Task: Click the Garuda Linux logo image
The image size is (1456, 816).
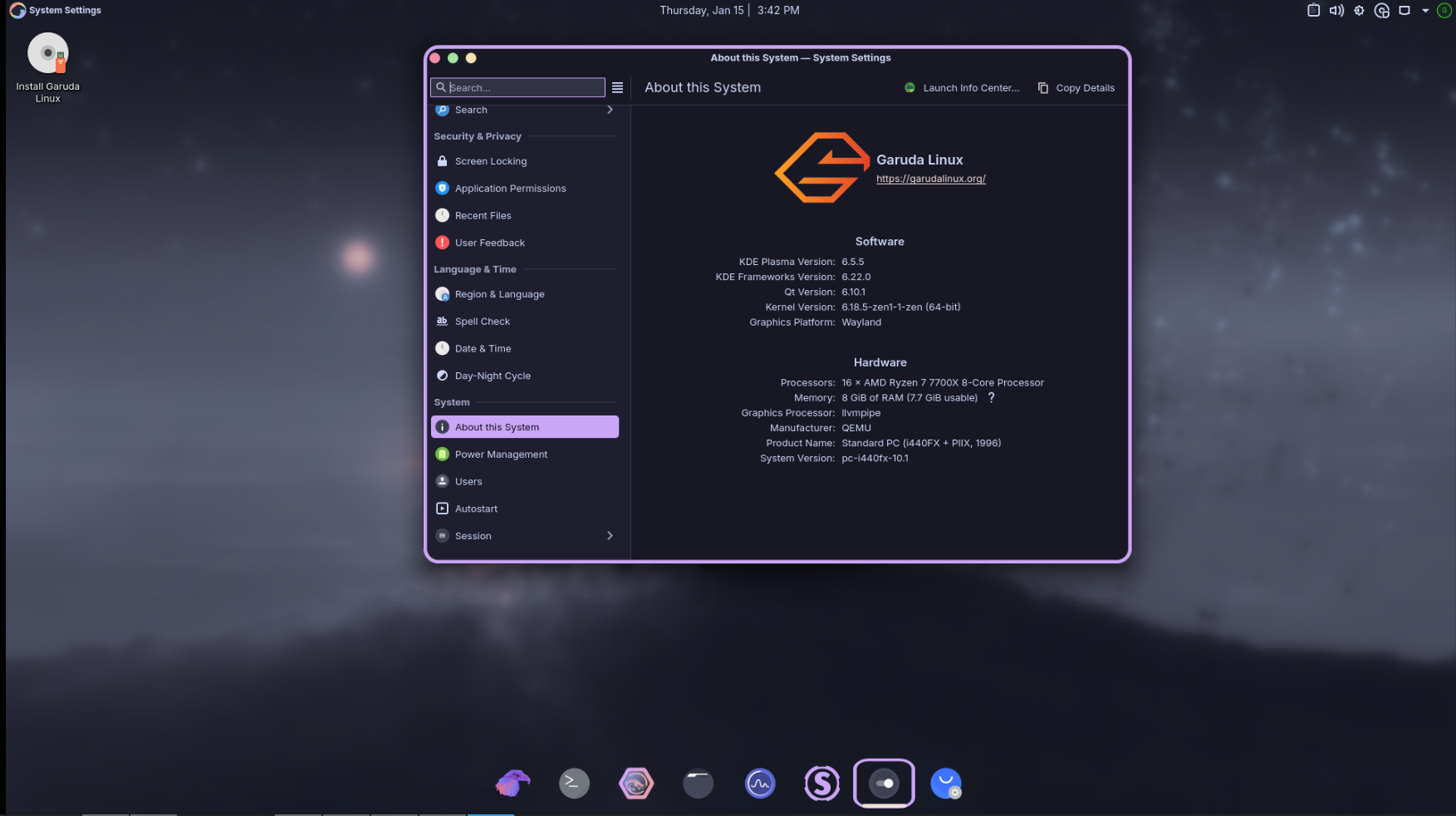Action: (x=821, y=167)
